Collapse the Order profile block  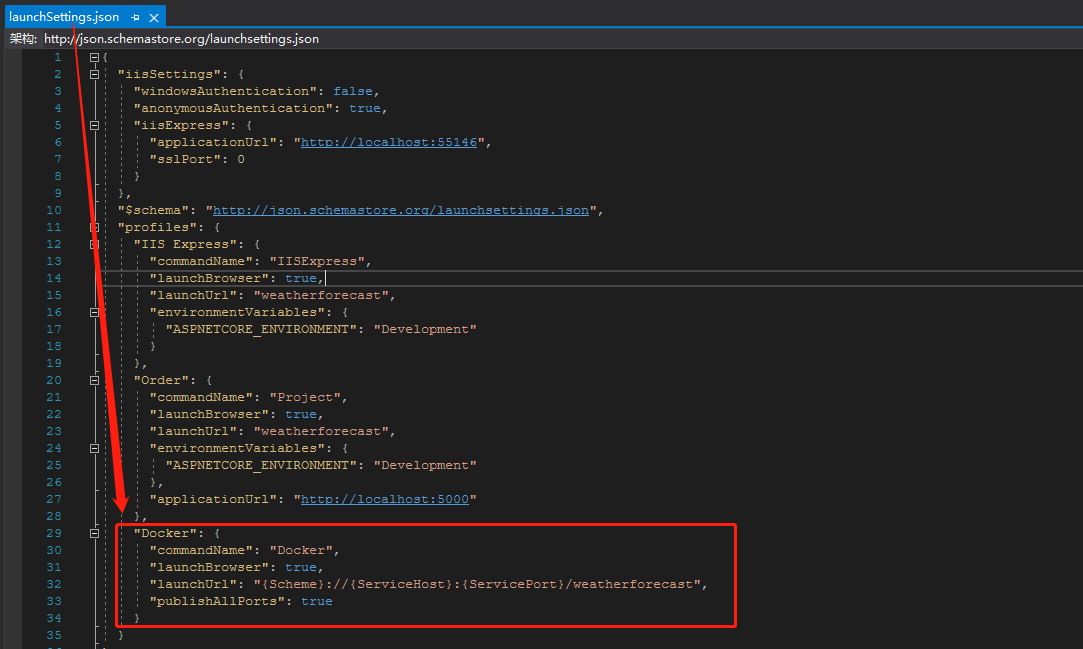95,380
